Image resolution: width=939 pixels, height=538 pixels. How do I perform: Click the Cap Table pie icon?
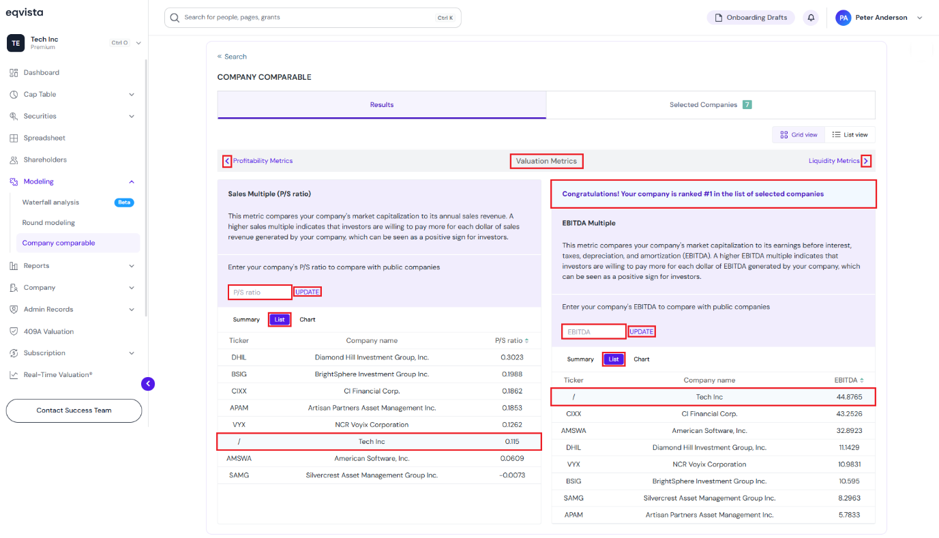[14, 95]
